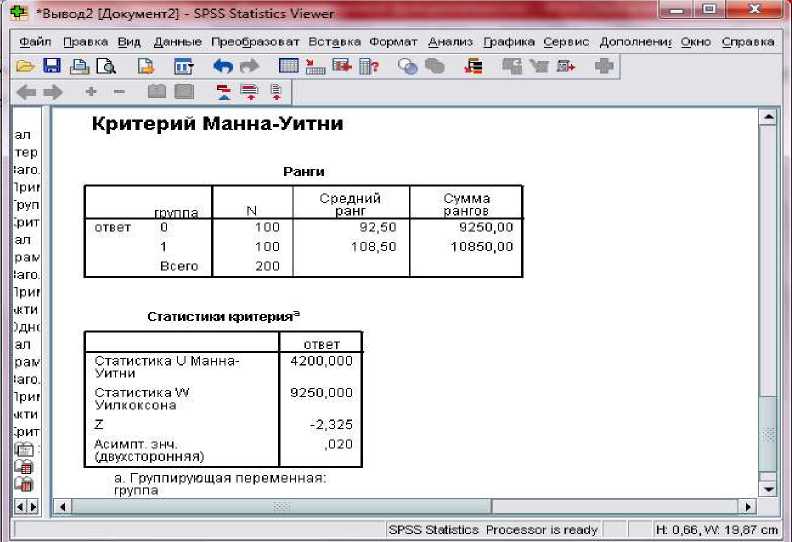The height and width of the screenshot is (542, 792).
Task: Click the outline pane left scroll arrow
Action: point(20,506)
